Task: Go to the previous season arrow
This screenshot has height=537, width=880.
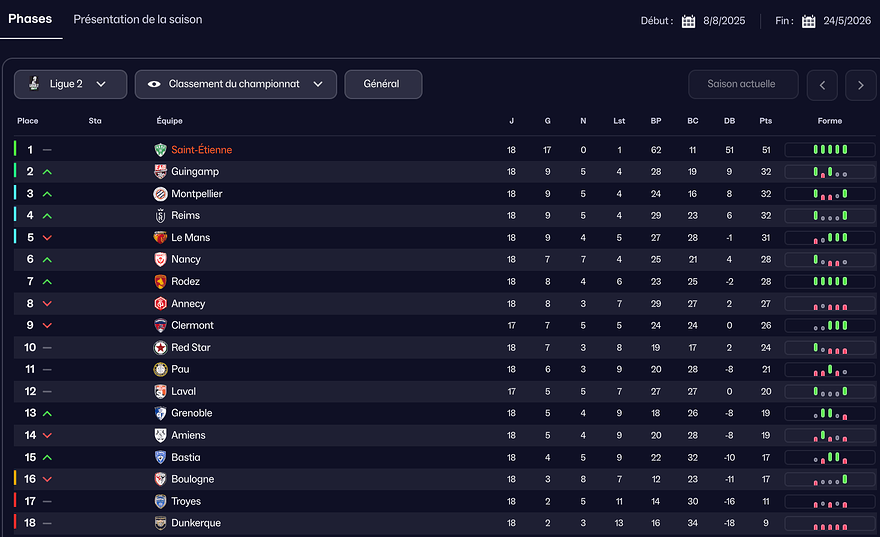Action: point(822,85)
